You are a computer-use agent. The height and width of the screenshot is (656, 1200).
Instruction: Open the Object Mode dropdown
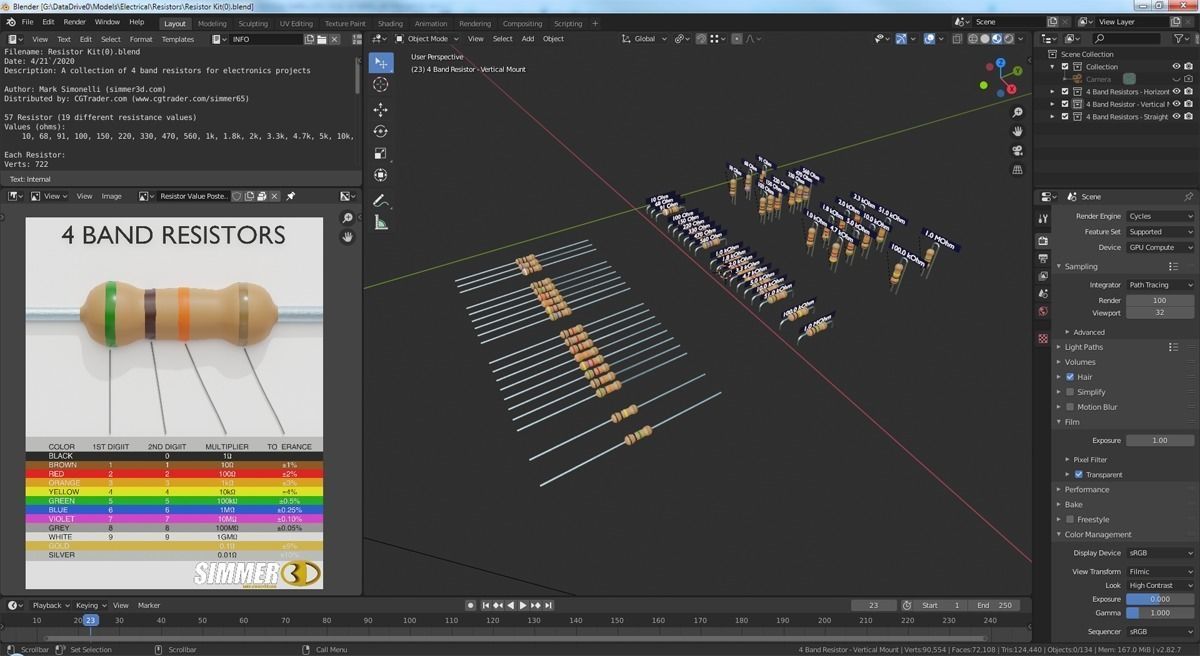[427, 39]
